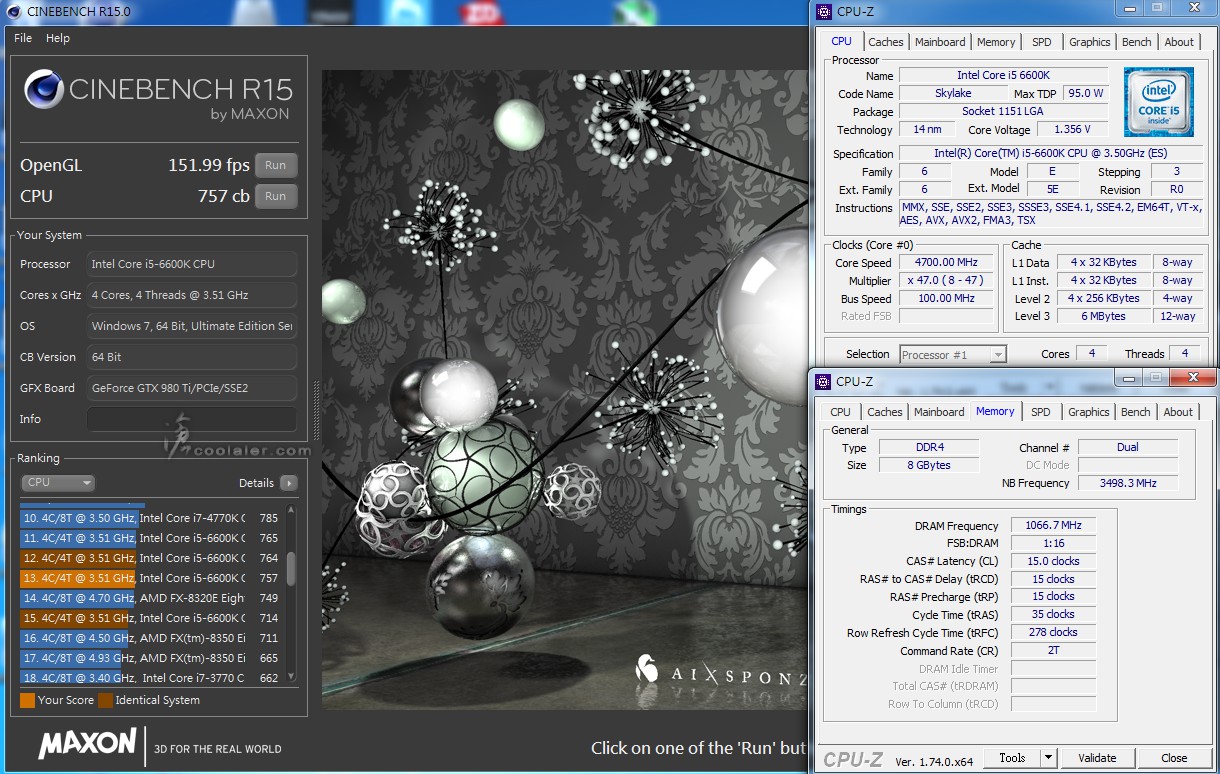Click the Processor field showing i5-6600K
Screen dimensions: 1220x774
(x=192, y=264)
